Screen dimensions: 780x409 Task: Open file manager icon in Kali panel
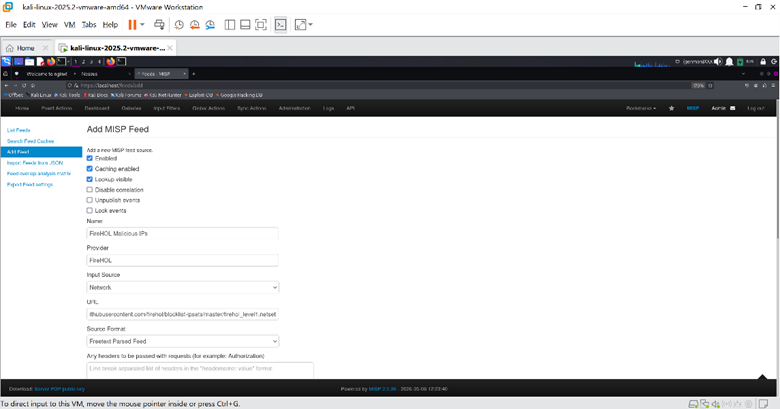tap(29, 62)
